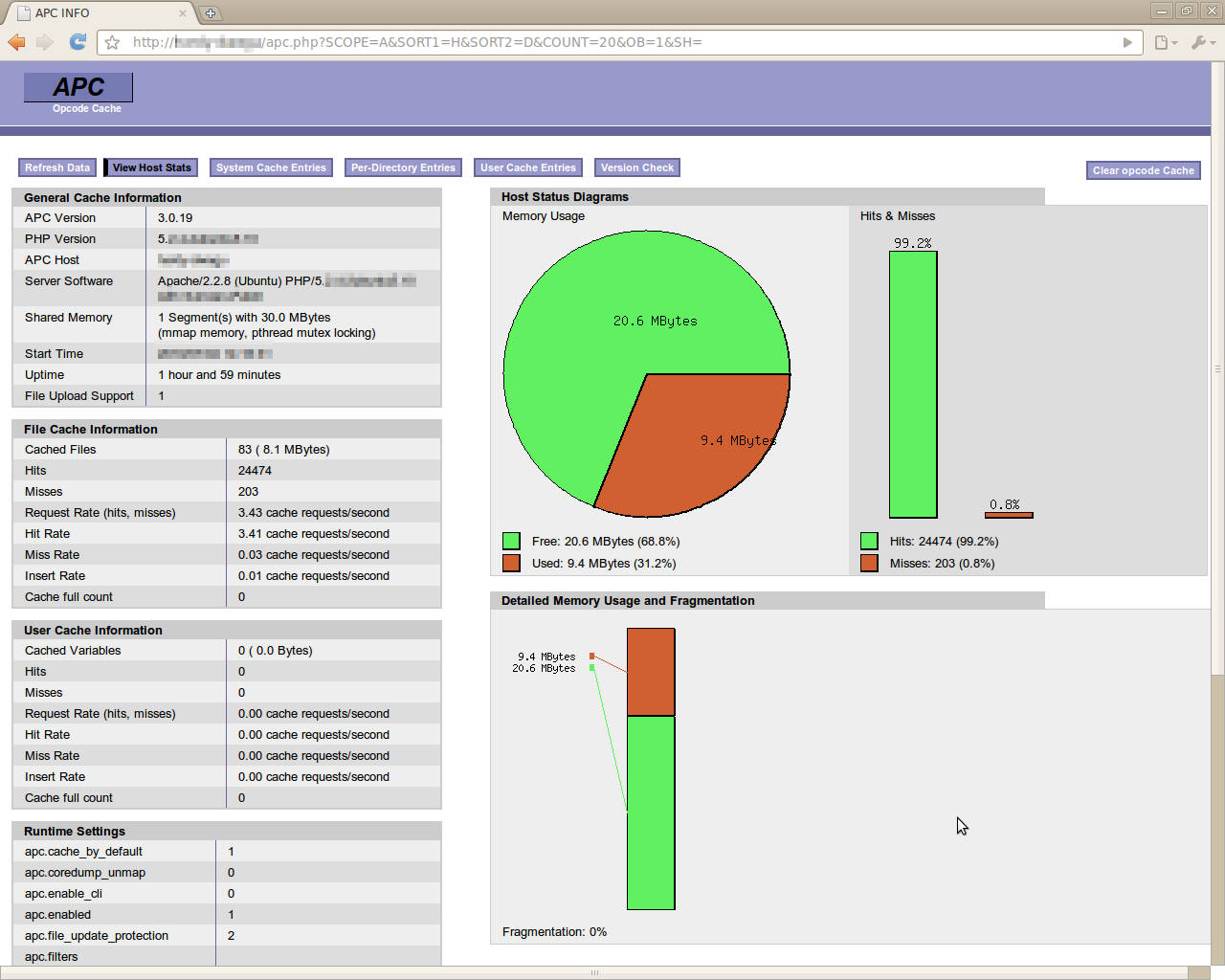Open a new tab with plus button
The height and width of the screenshot is (980, 1225).
pos(211,12)
